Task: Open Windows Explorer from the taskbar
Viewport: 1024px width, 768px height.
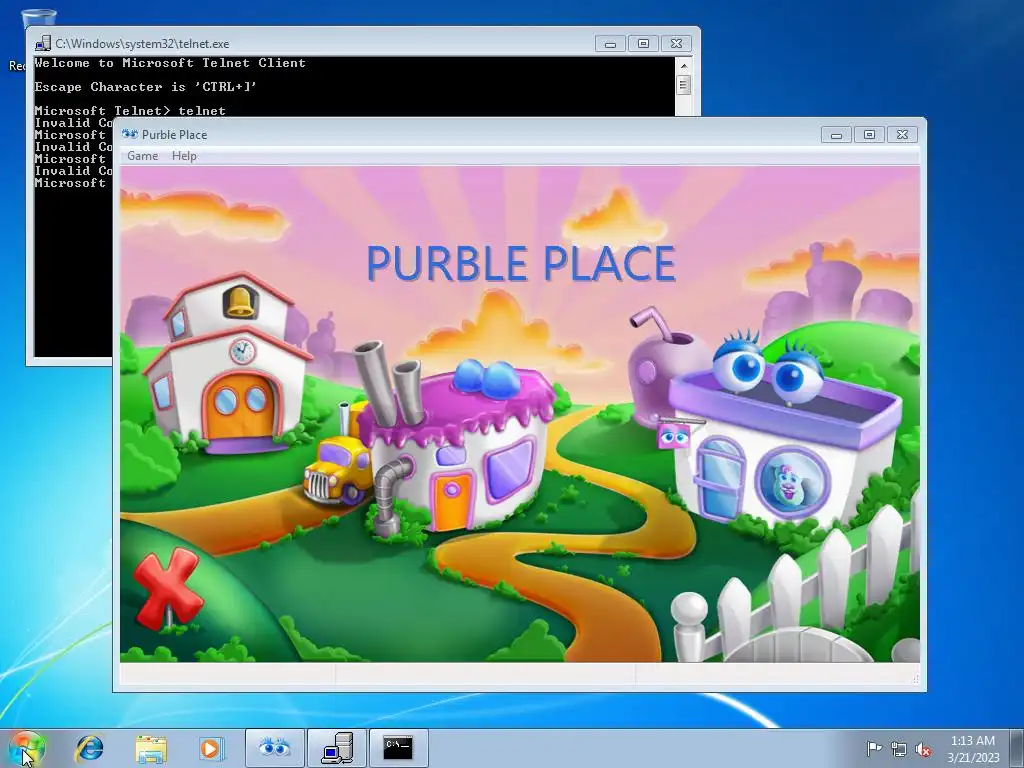Action: click(151, 748)
